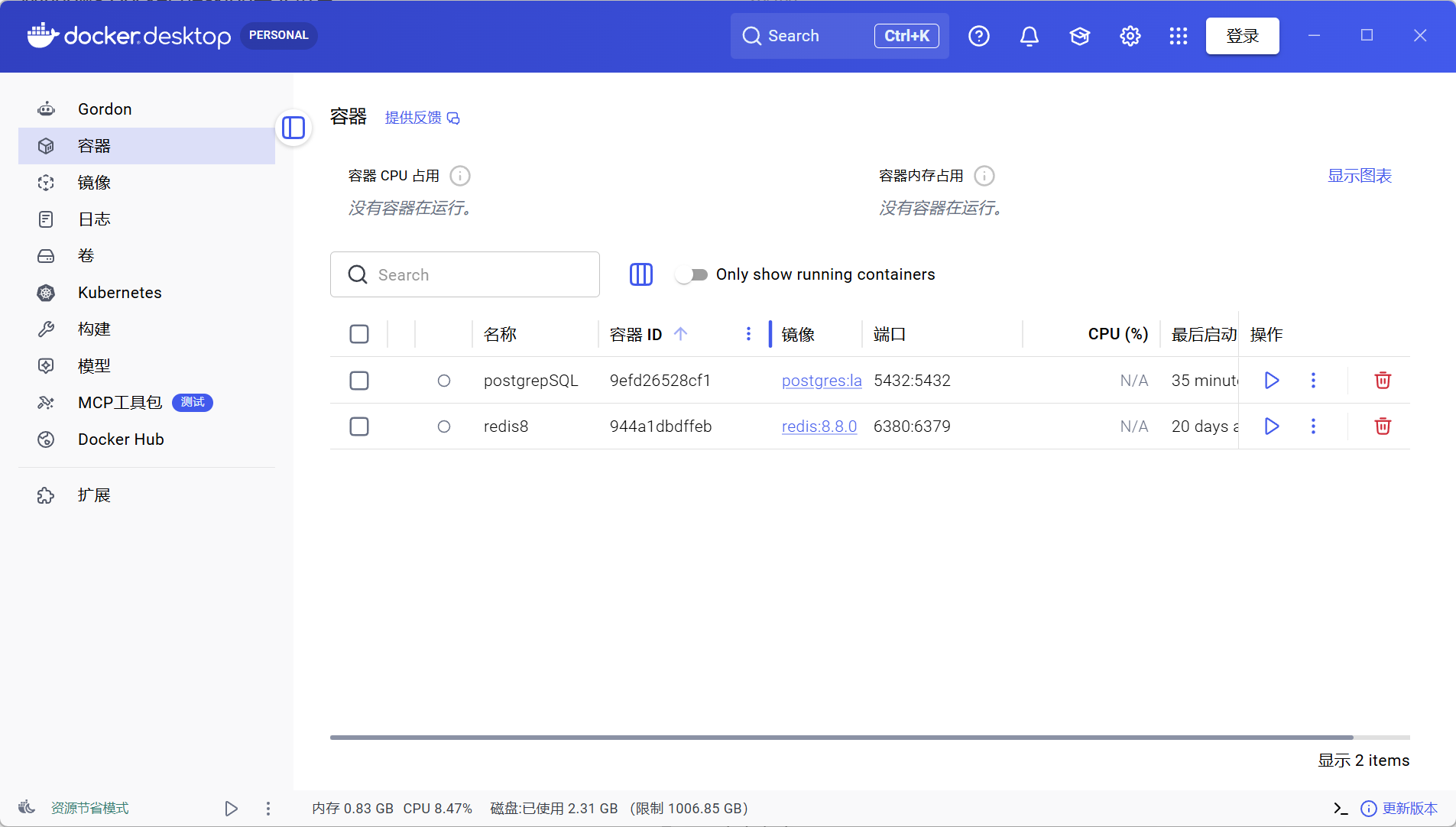Image resolution: width=1456 pixels, height=827 pixels.
Task: Show info for 容器内存占用
Action: 984,176
